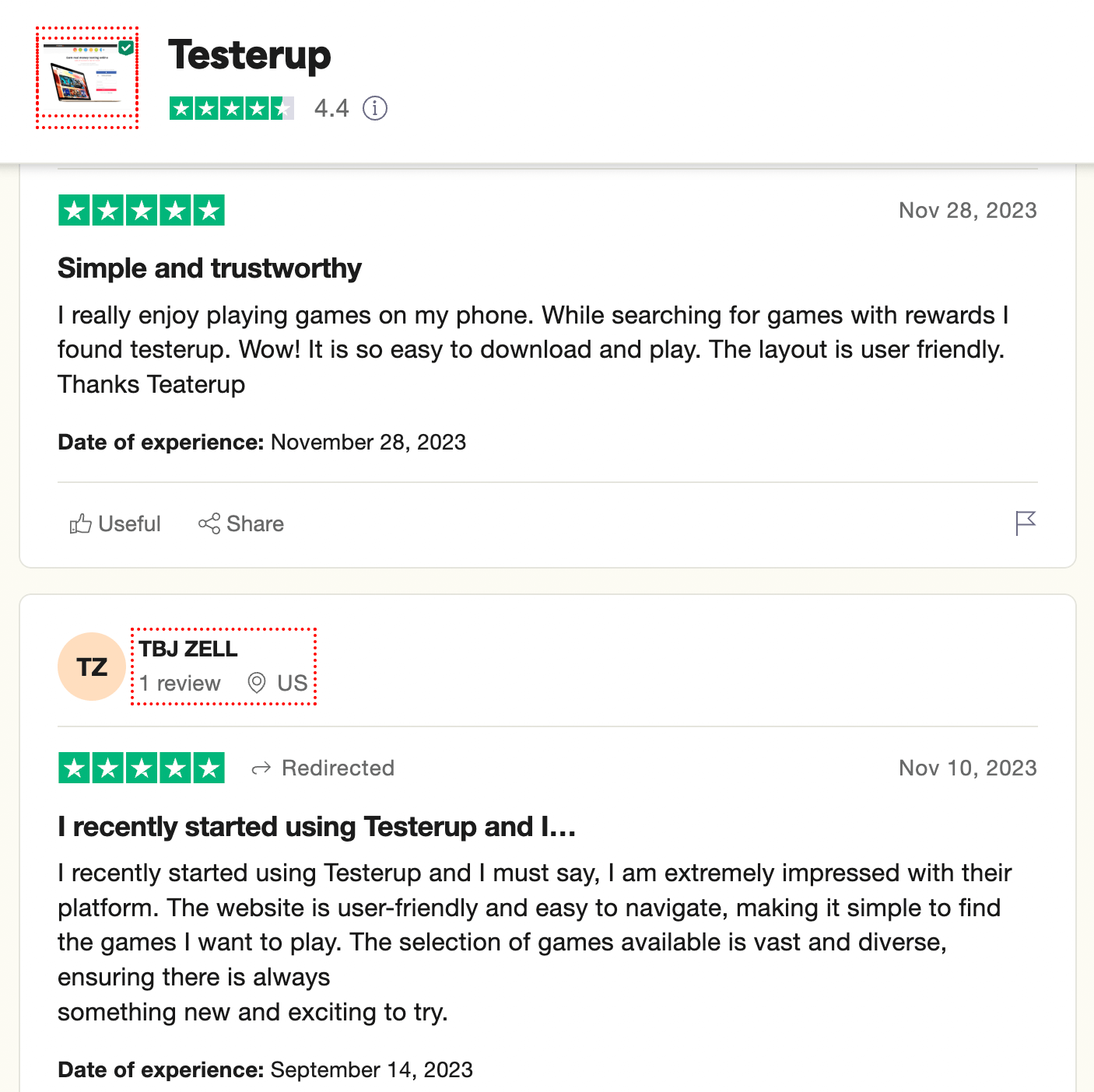Click the flag icon to report the review
Image resolution: width=1094 pixels, height=1092 pixels.
coord(1026,523)
